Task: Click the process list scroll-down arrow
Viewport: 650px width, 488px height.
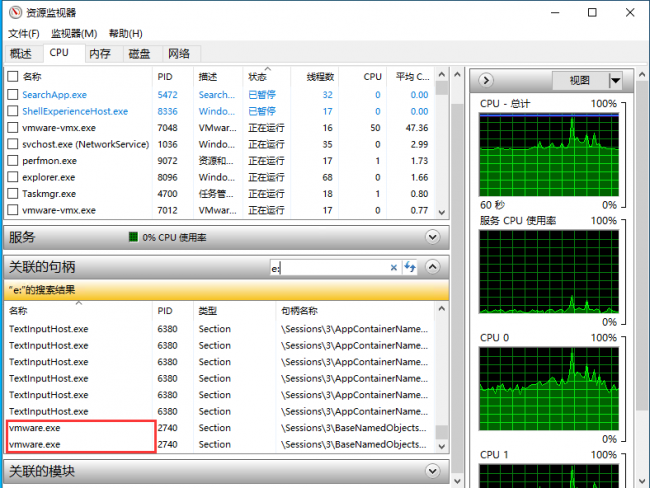Action: tap(441, 212)
